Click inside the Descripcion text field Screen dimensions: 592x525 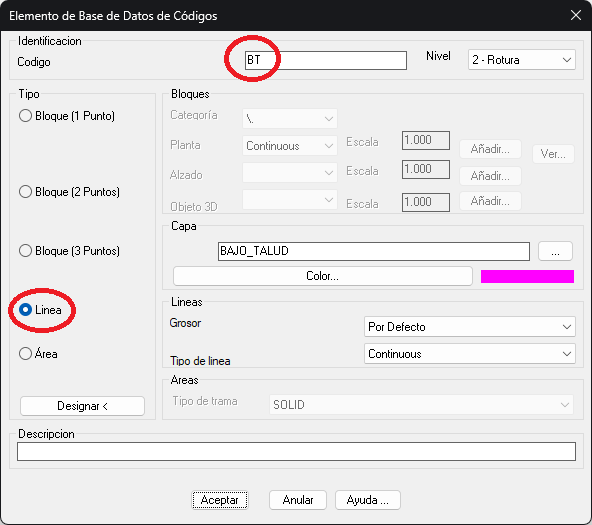[296, 451]
